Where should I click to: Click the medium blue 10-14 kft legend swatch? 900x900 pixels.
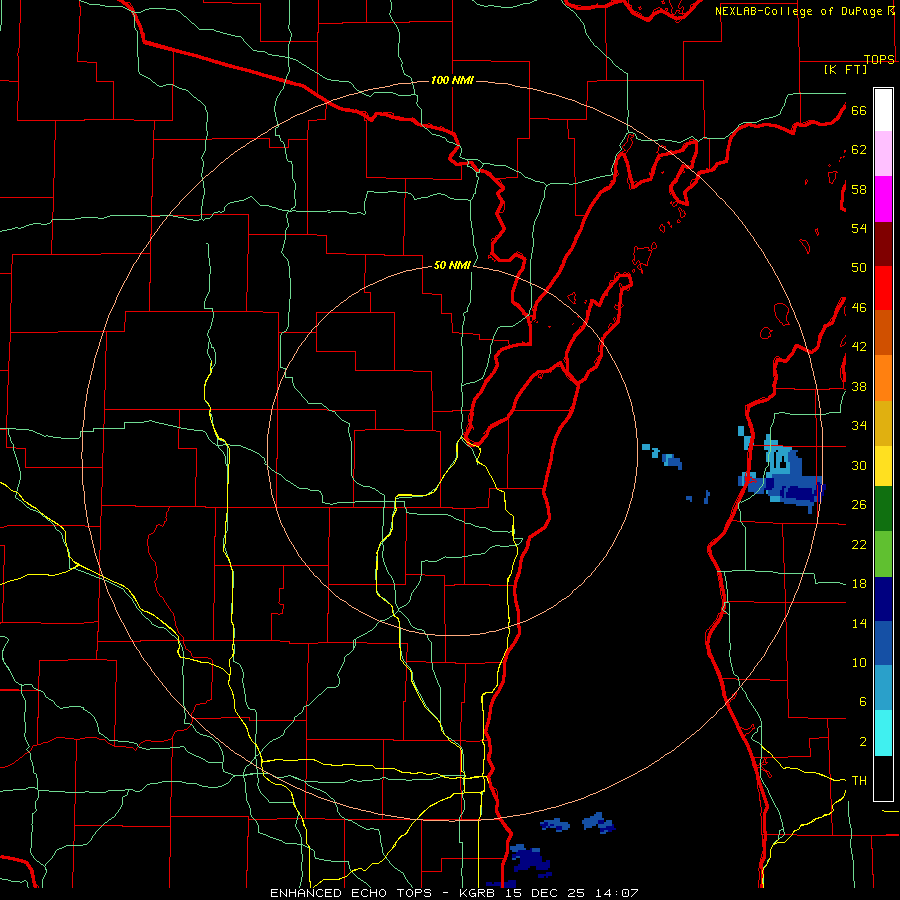[883, 644]
